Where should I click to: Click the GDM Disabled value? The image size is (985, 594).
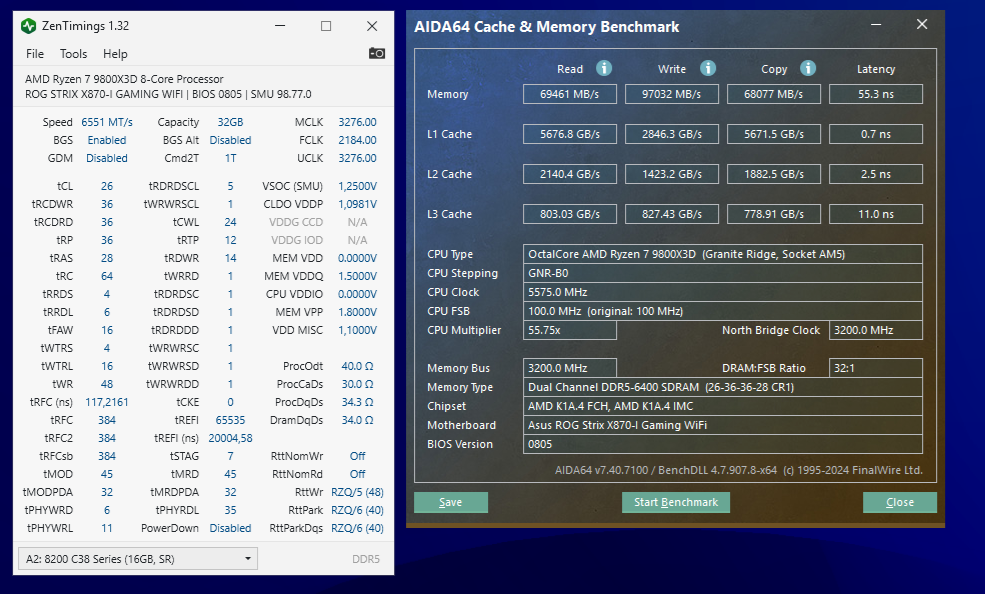[x=107, y=158]
